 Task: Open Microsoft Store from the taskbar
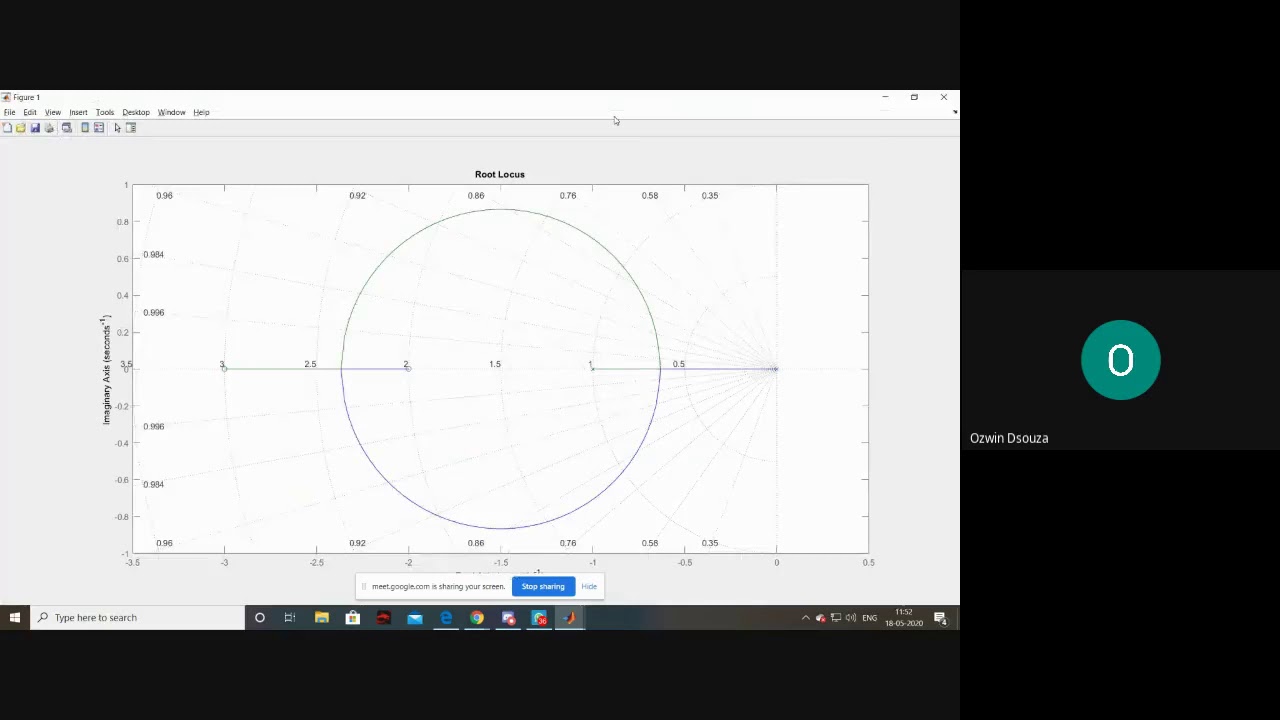pyautogui.click(x=353, y=618)
